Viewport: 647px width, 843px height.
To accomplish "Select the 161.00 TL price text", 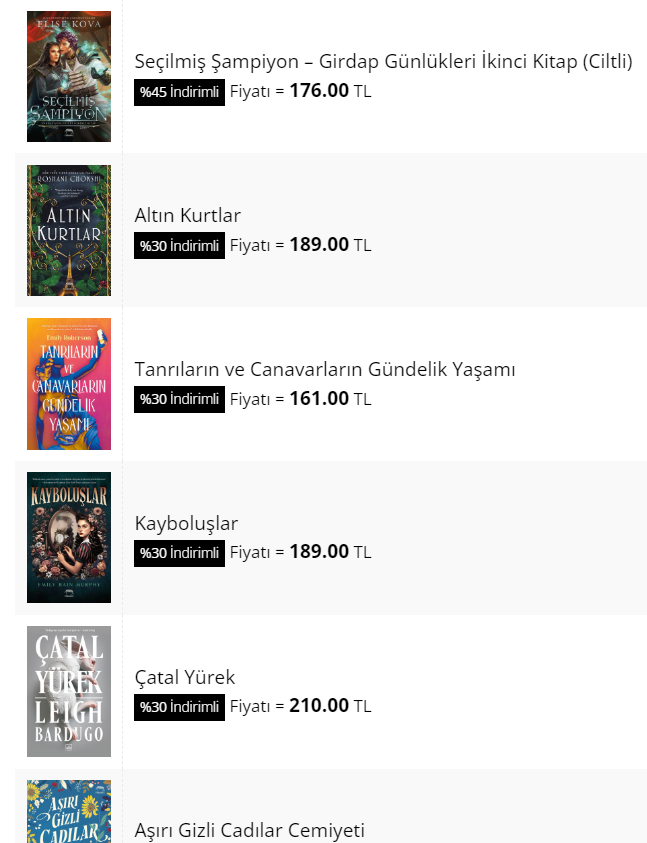I will (329, 399).
